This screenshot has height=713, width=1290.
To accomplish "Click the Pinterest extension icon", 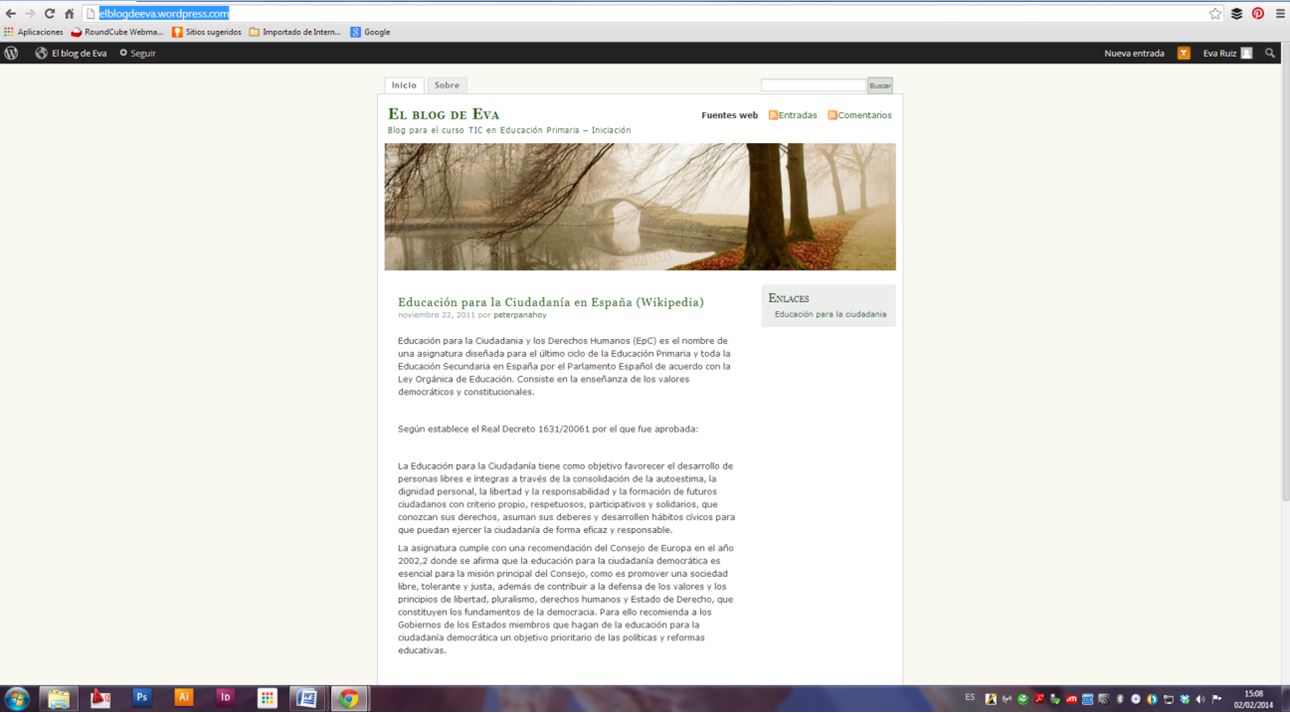I will (1258, 13).
